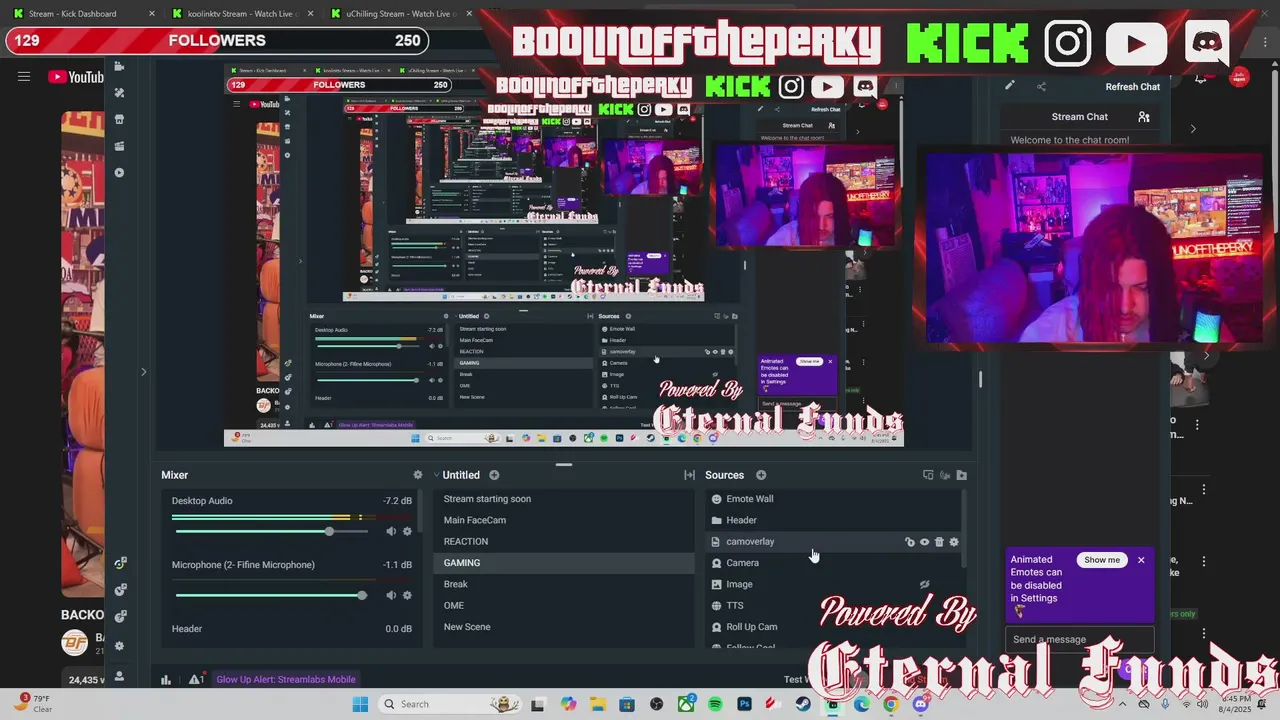The image size is (1280, 720).
Task: Open Spotify from the taskbar
Action: (715, 704)
